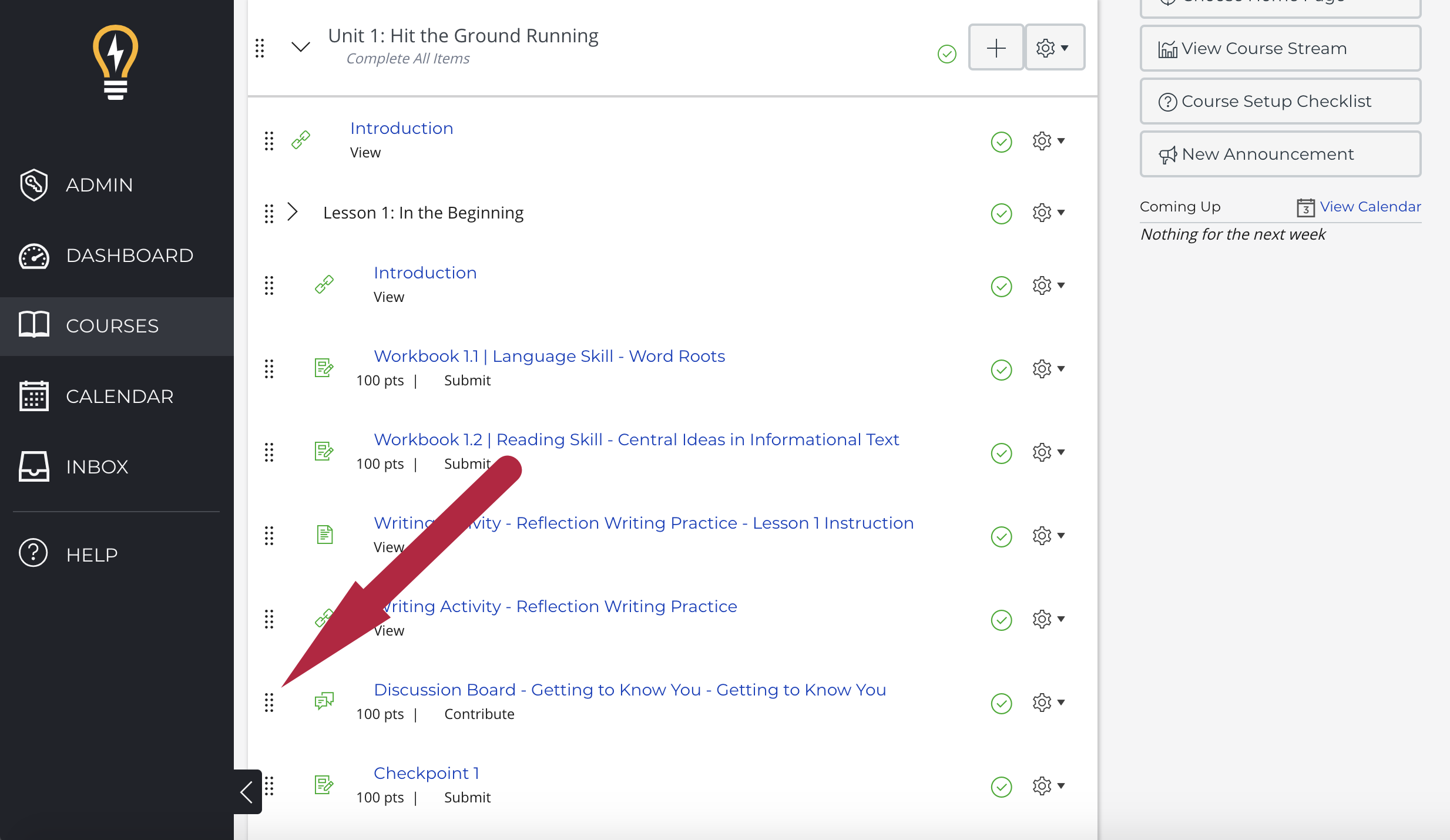Image resolution: width=1450 pixels, height=840 pixels.
Task: Toggle publish status for top Introduction item
Action: [x=1001, y=142]
